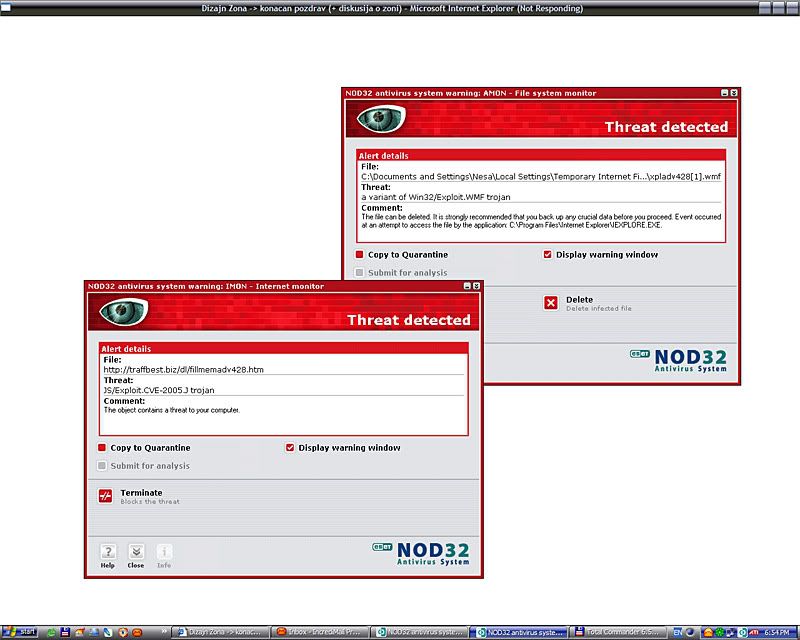Click the ESET NOD32 logo in the AMON window

679,360
